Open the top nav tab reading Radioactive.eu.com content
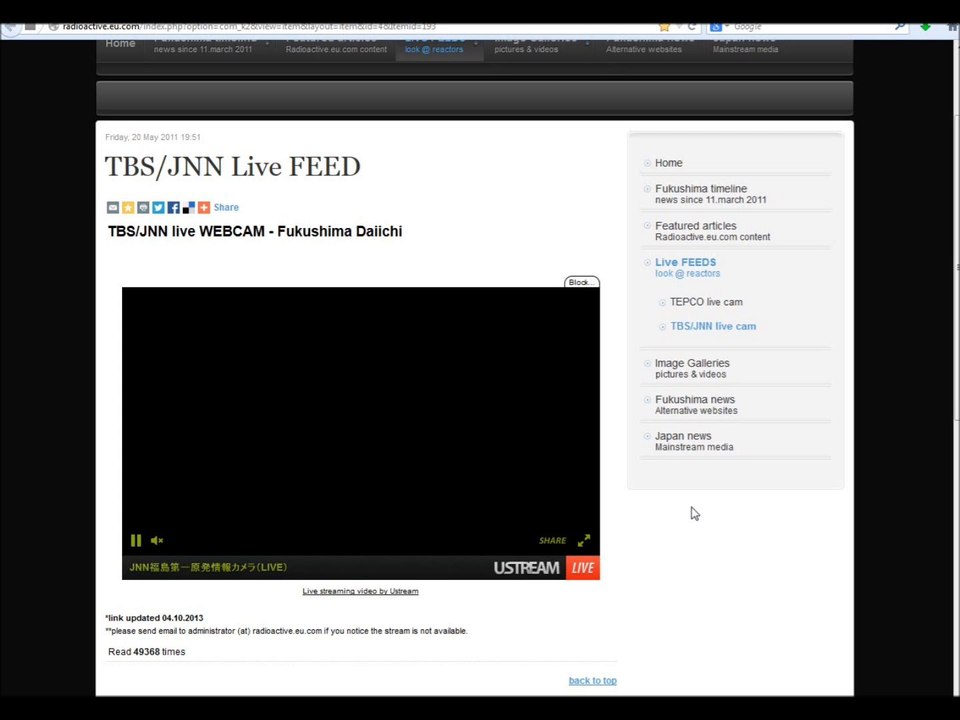This screenshot has height=720, width=960. pyautogui.click(x=336, y=49)
